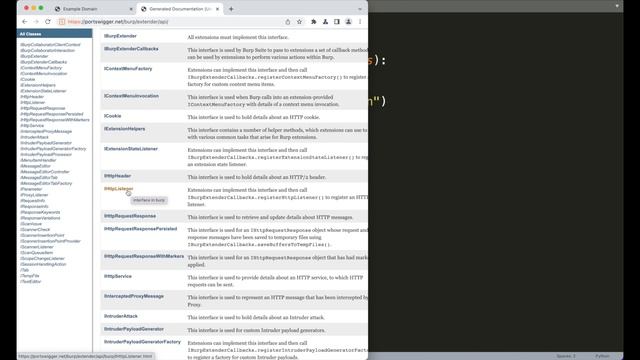Click the not-secure warning icon in address bar

point(62,22)
